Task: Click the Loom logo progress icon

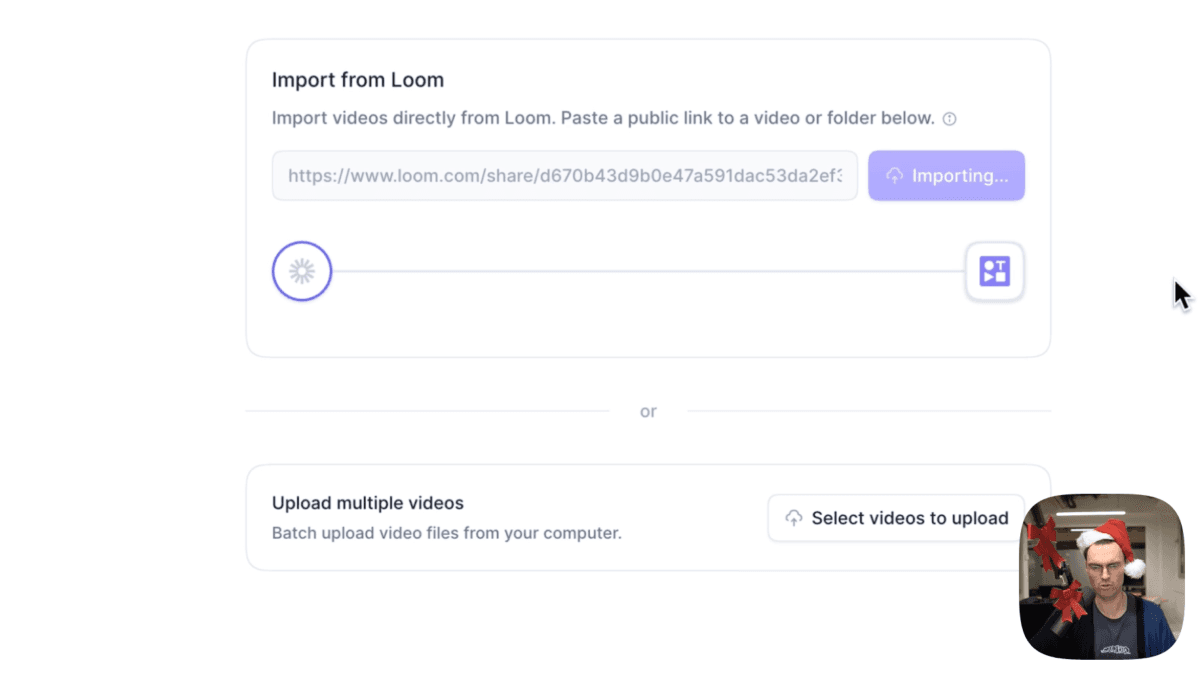Action: point(302,271)
